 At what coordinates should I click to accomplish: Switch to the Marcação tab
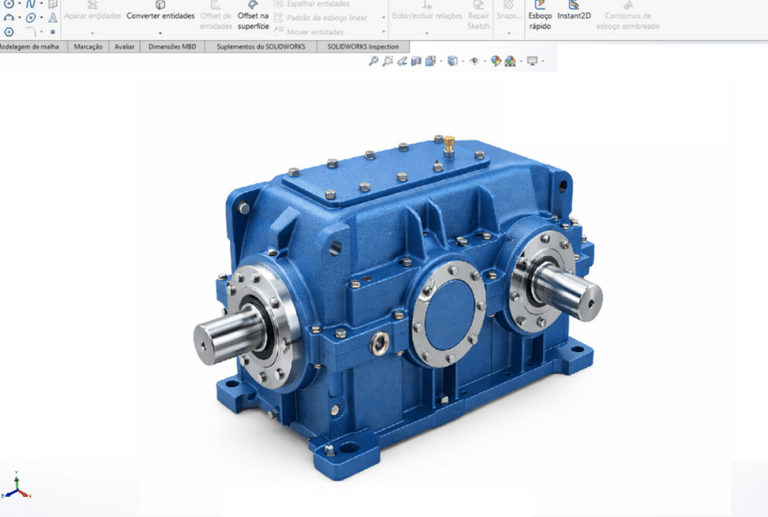pos(88,47)
